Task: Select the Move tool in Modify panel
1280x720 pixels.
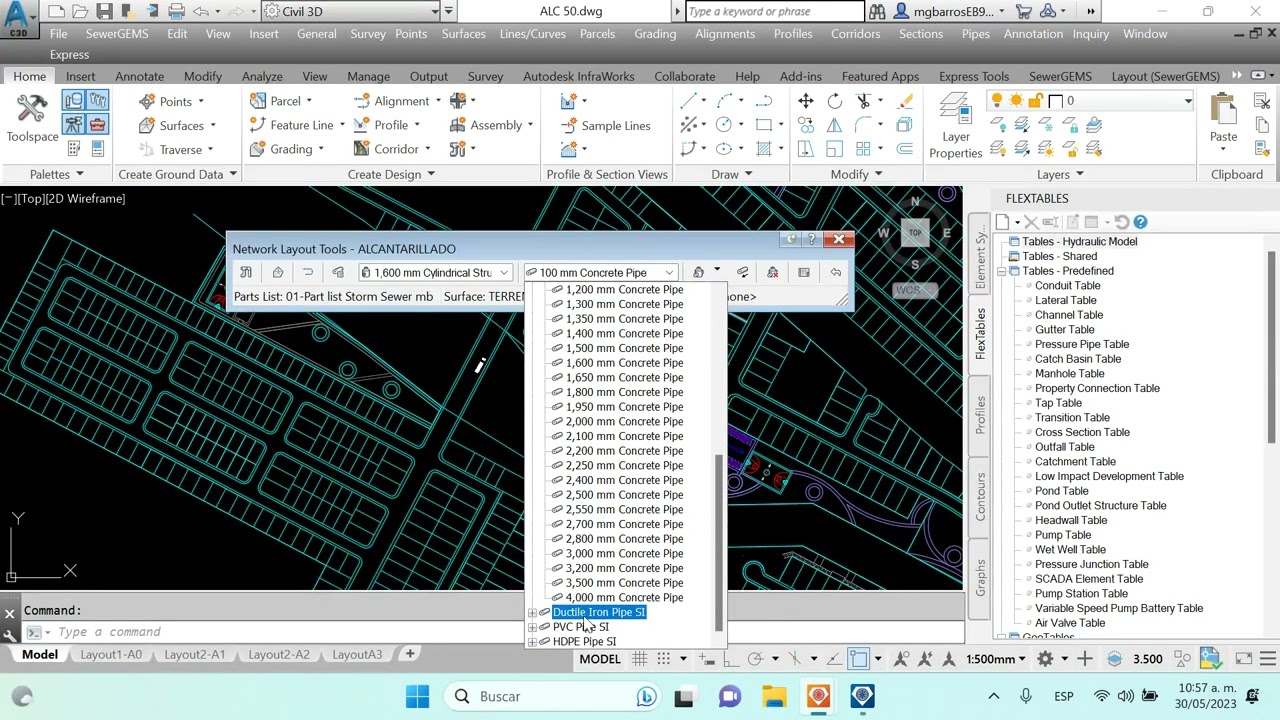Action: coord(805,100)
